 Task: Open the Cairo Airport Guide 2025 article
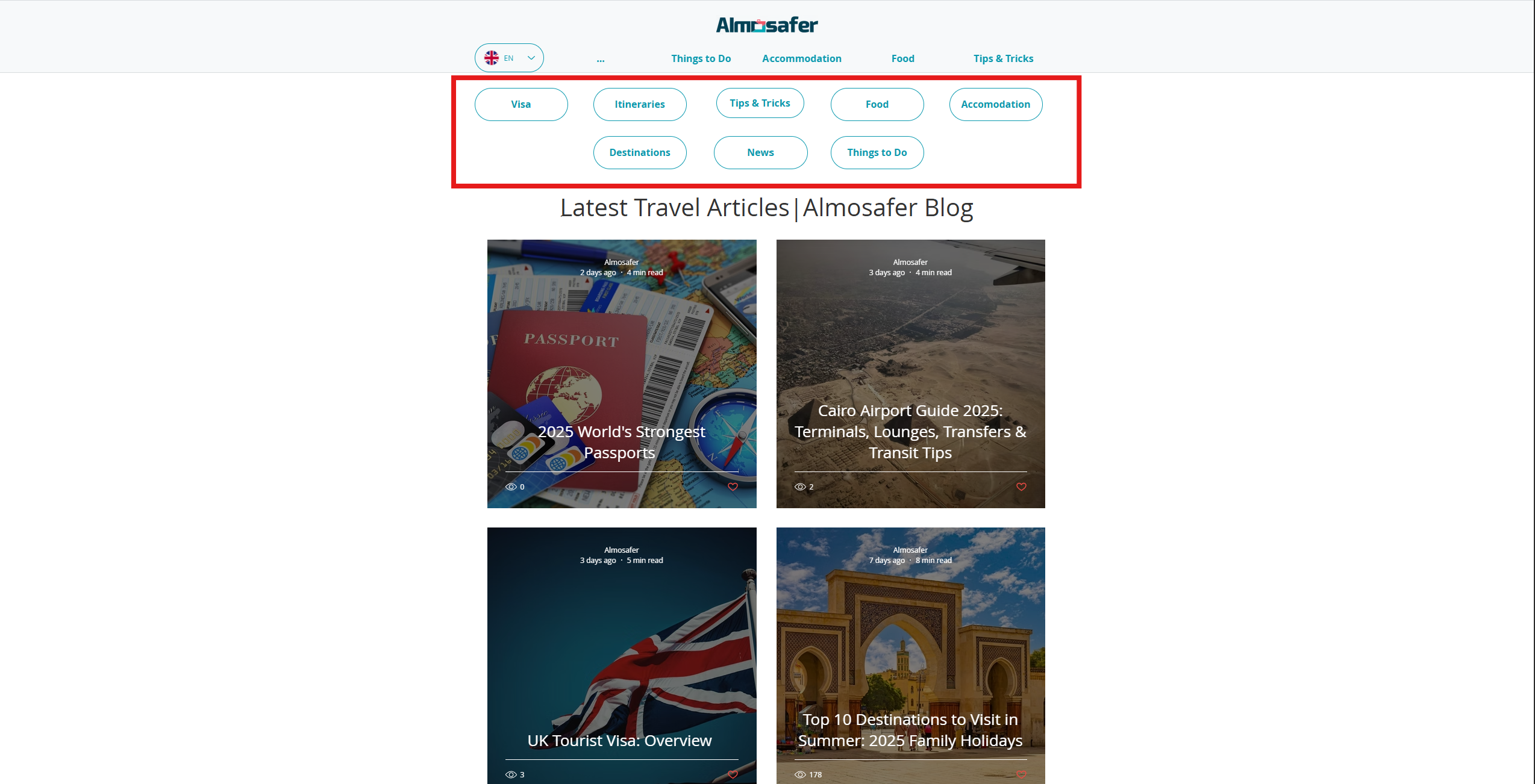coord(910,431)
